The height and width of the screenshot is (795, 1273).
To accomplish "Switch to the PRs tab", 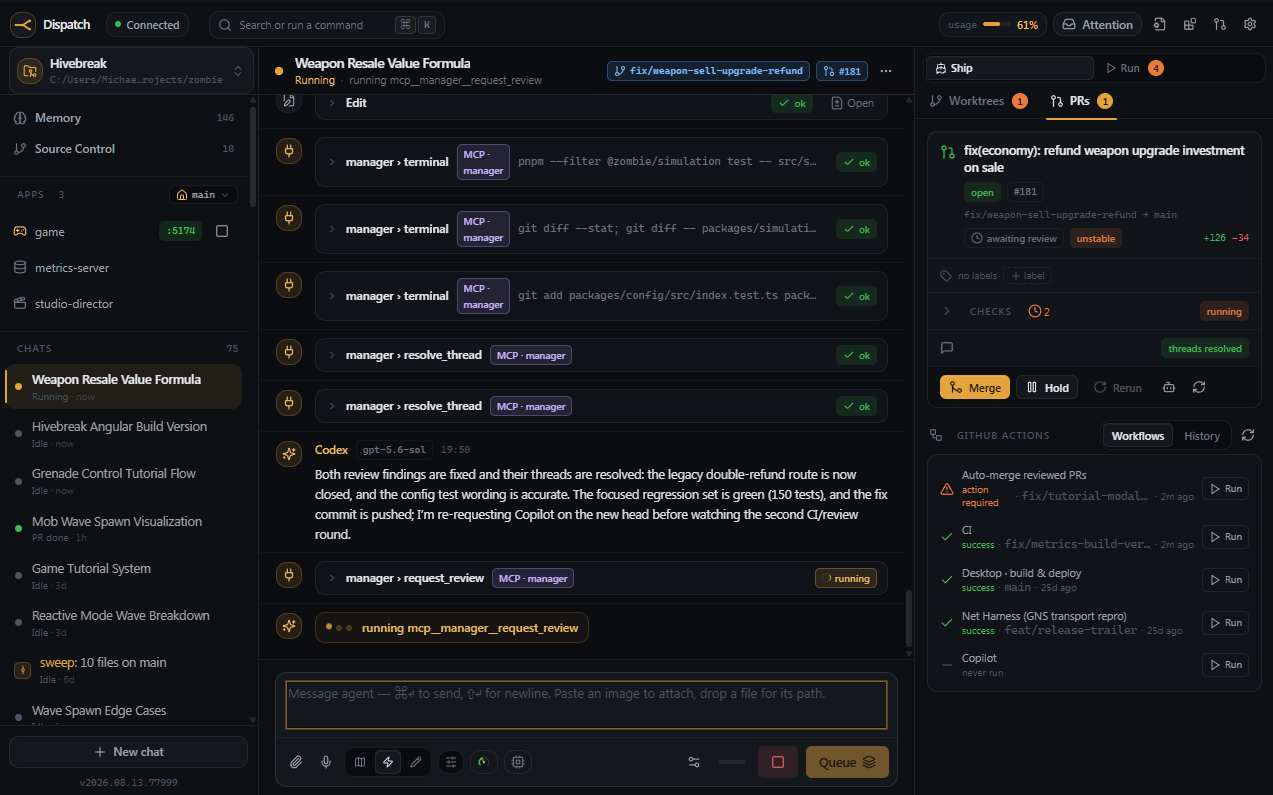I will pyautogui.click(x=1080, y=101).
